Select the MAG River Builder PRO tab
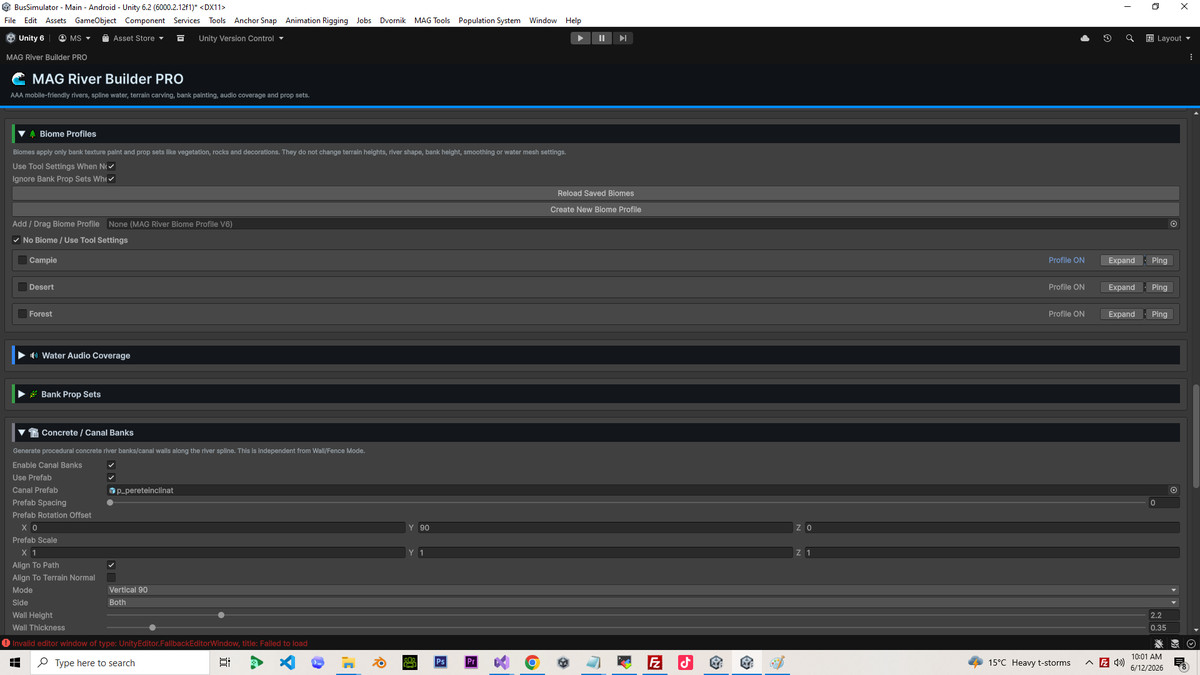1200x675 pixels. coord(46,57)
